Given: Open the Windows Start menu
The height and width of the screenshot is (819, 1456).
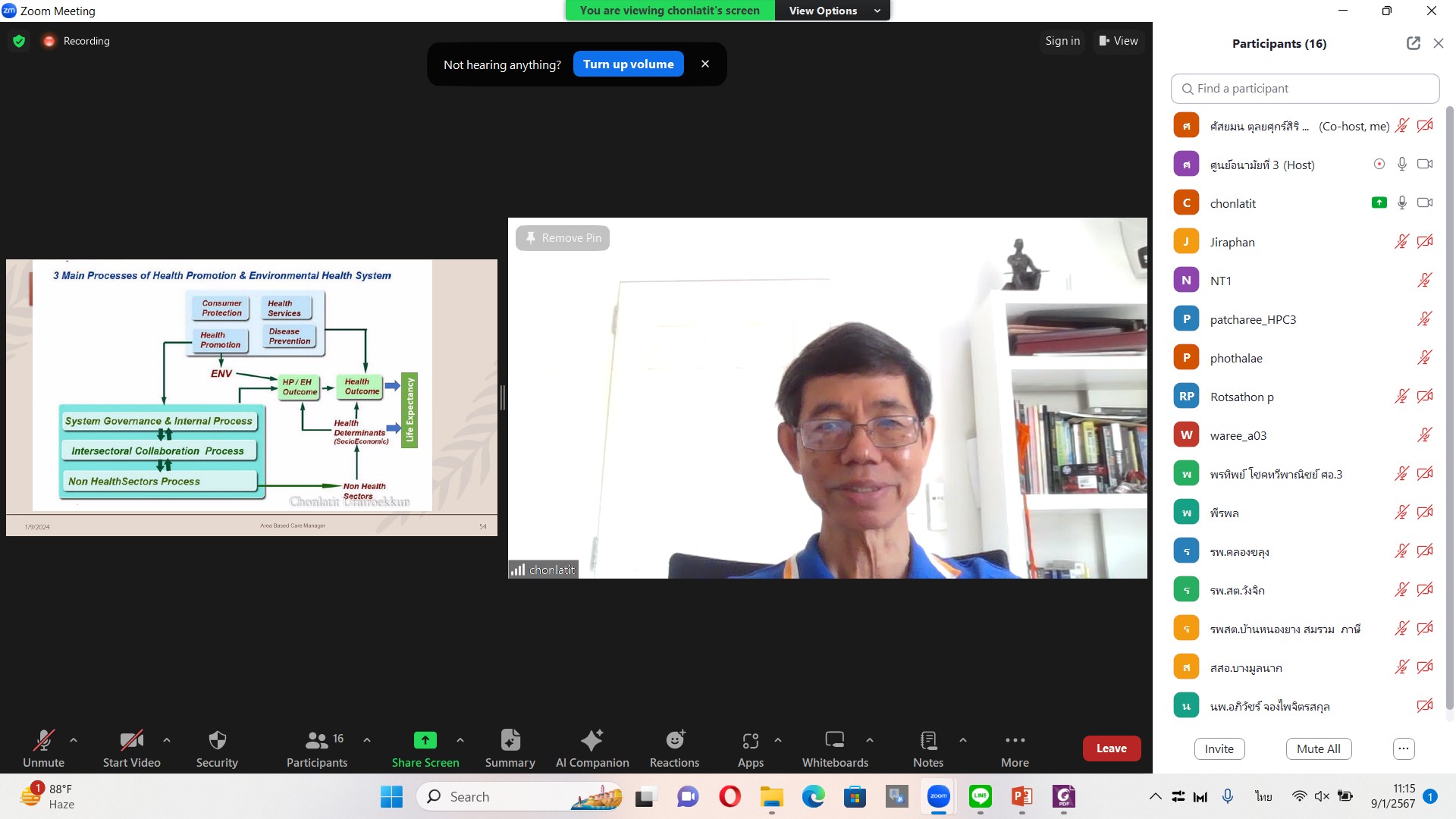Looking at the screenshot, I should click(391, 796).
